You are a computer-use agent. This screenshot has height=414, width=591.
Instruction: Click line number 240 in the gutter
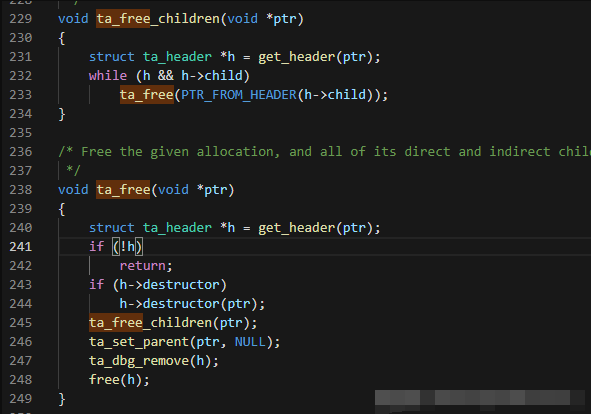(21, 228)
